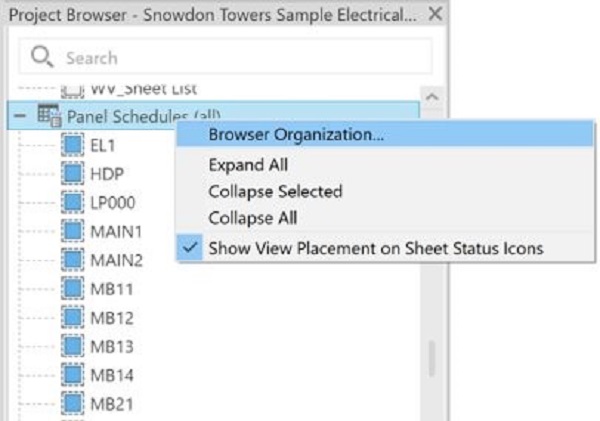Select the MB21 panel schedule
600x421 pixels.
pos(111,405)
